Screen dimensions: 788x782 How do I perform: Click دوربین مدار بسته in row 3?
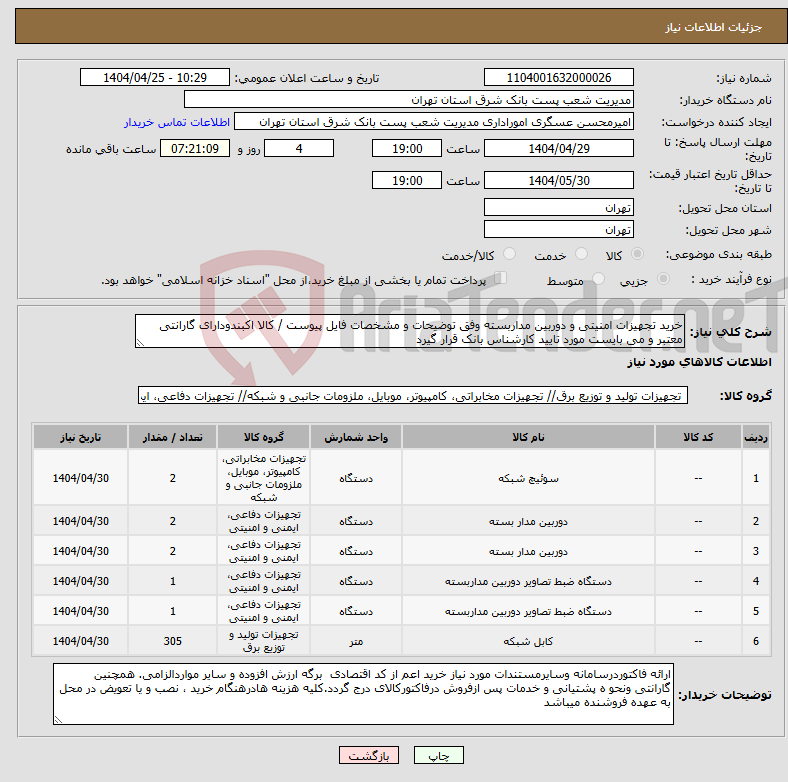click(528, 551)
